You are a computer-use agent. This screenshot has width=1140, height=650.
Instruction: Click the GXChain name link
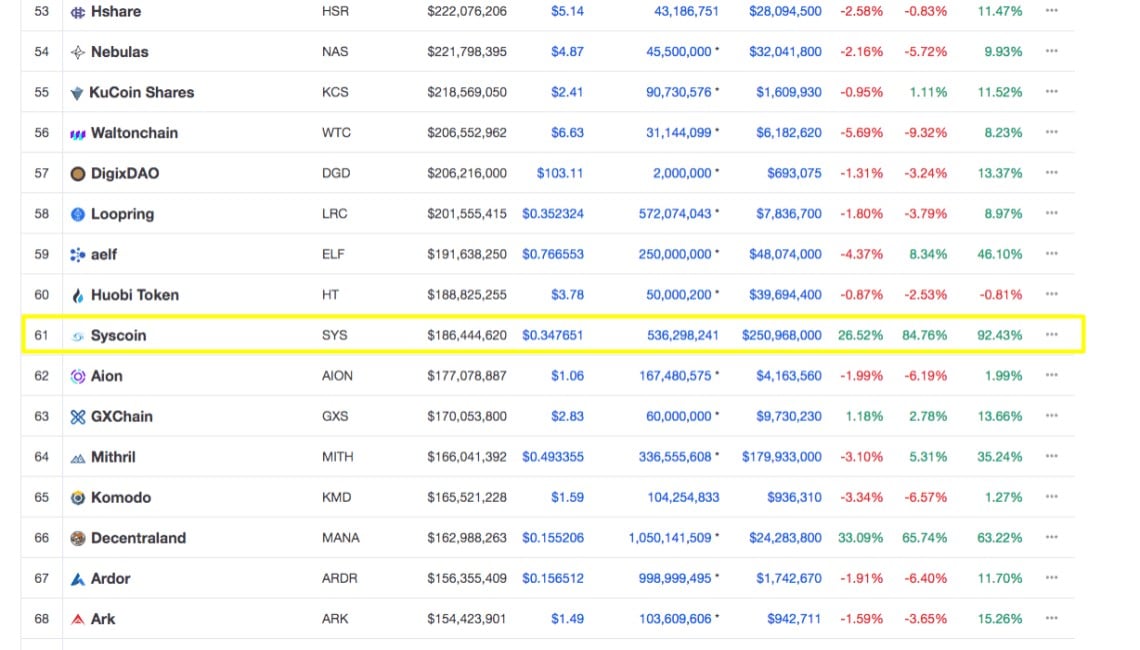tap(121, 417)
